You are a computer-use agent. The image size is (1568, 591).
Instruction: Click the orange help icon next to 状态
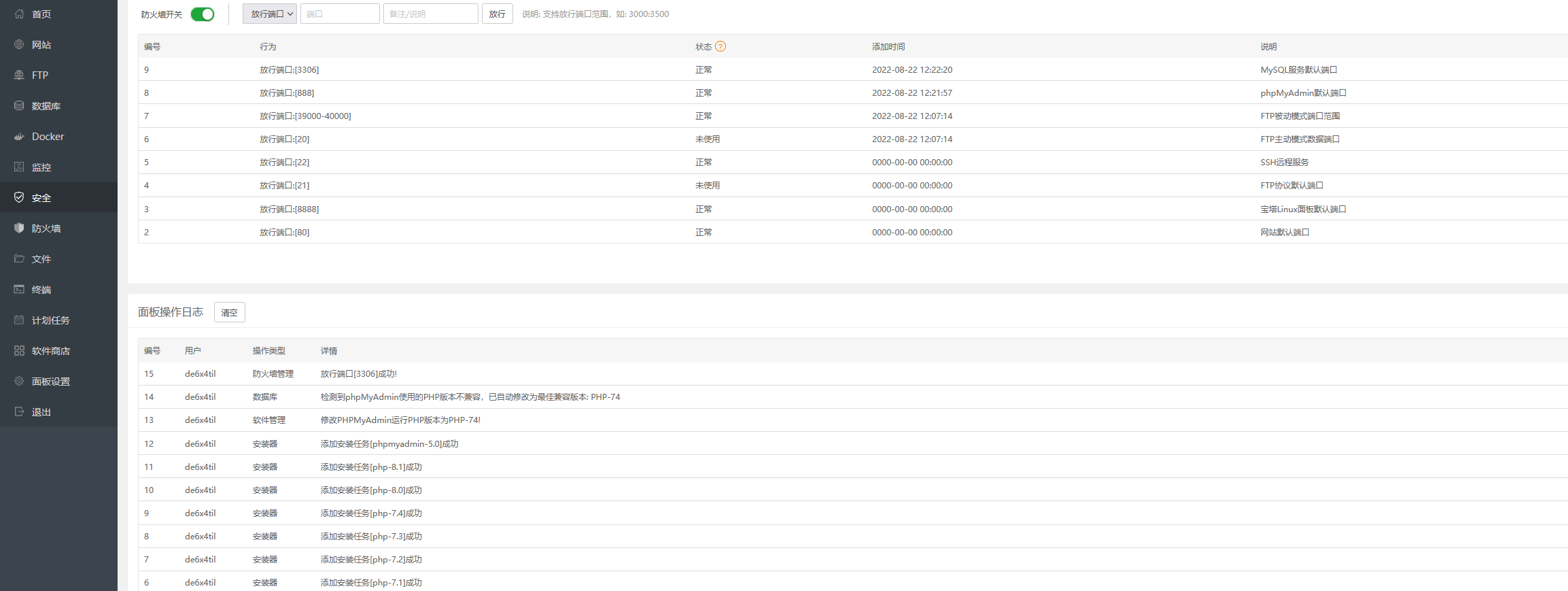tap(720, 46)
